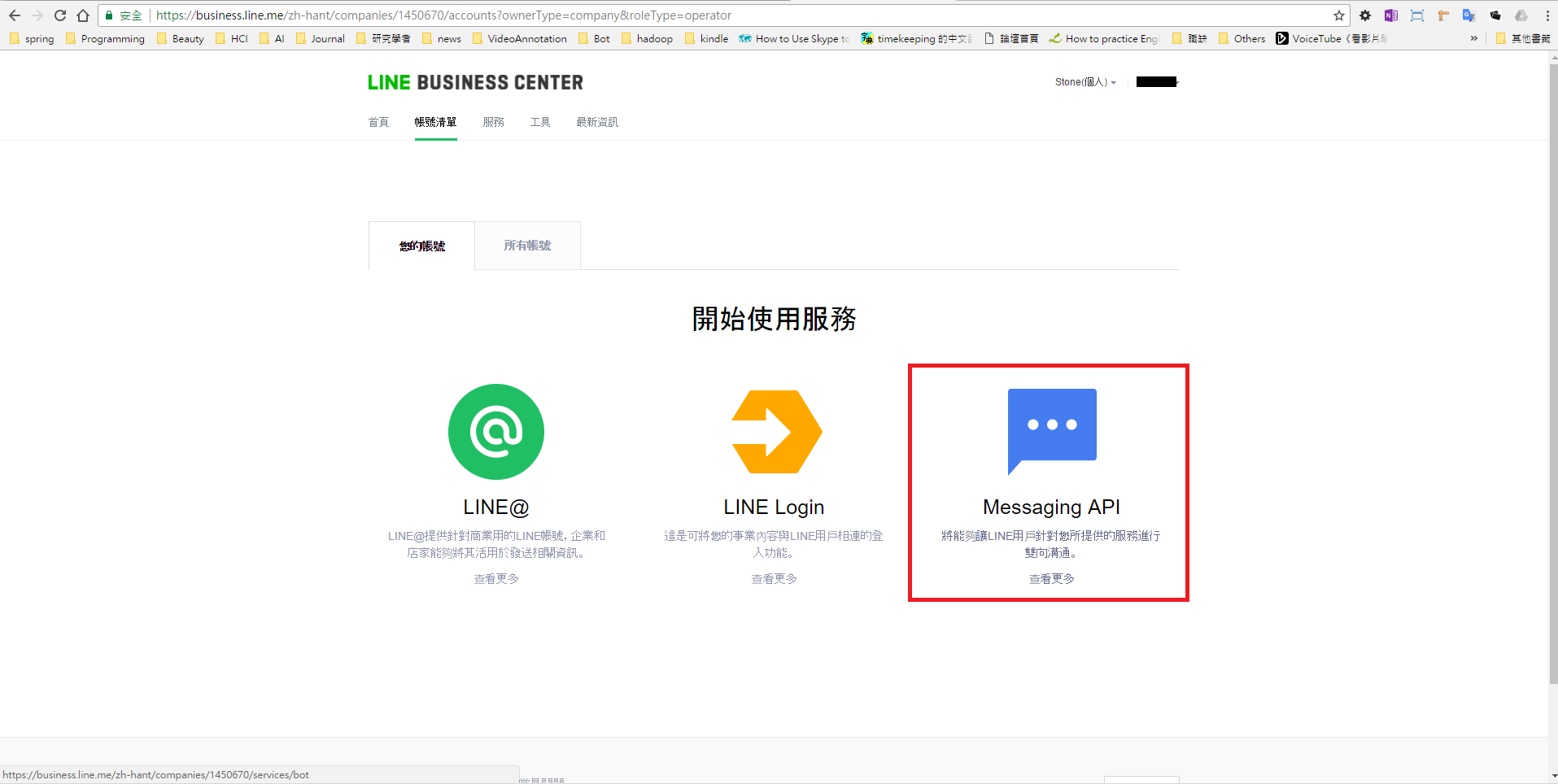Open the news bookmark folder

(x=442, y=38)
